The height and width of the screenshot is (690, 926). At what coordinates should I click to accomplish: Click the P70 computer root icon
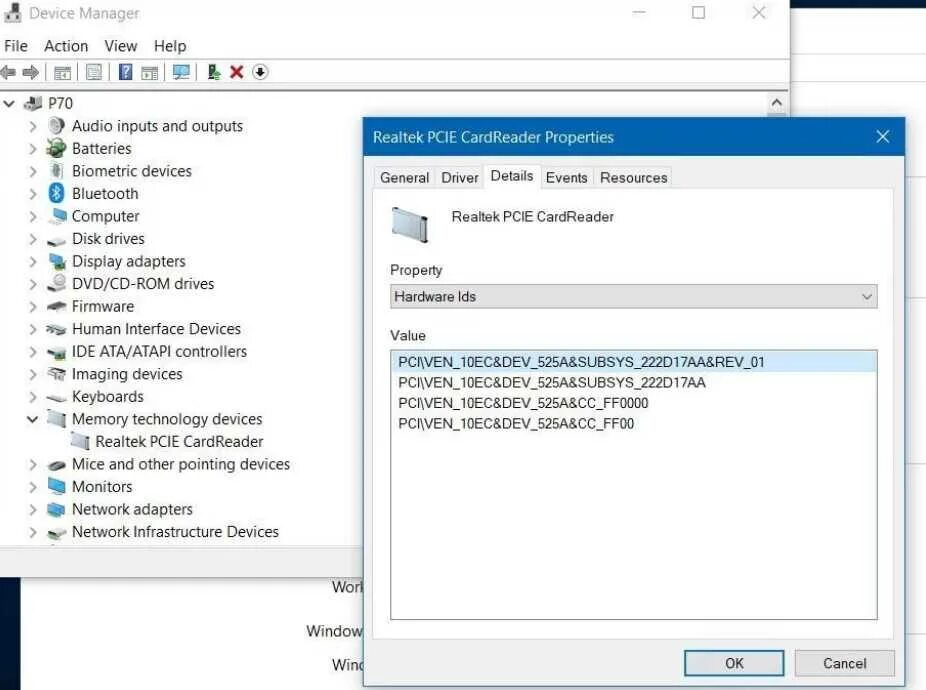[33, 103]
